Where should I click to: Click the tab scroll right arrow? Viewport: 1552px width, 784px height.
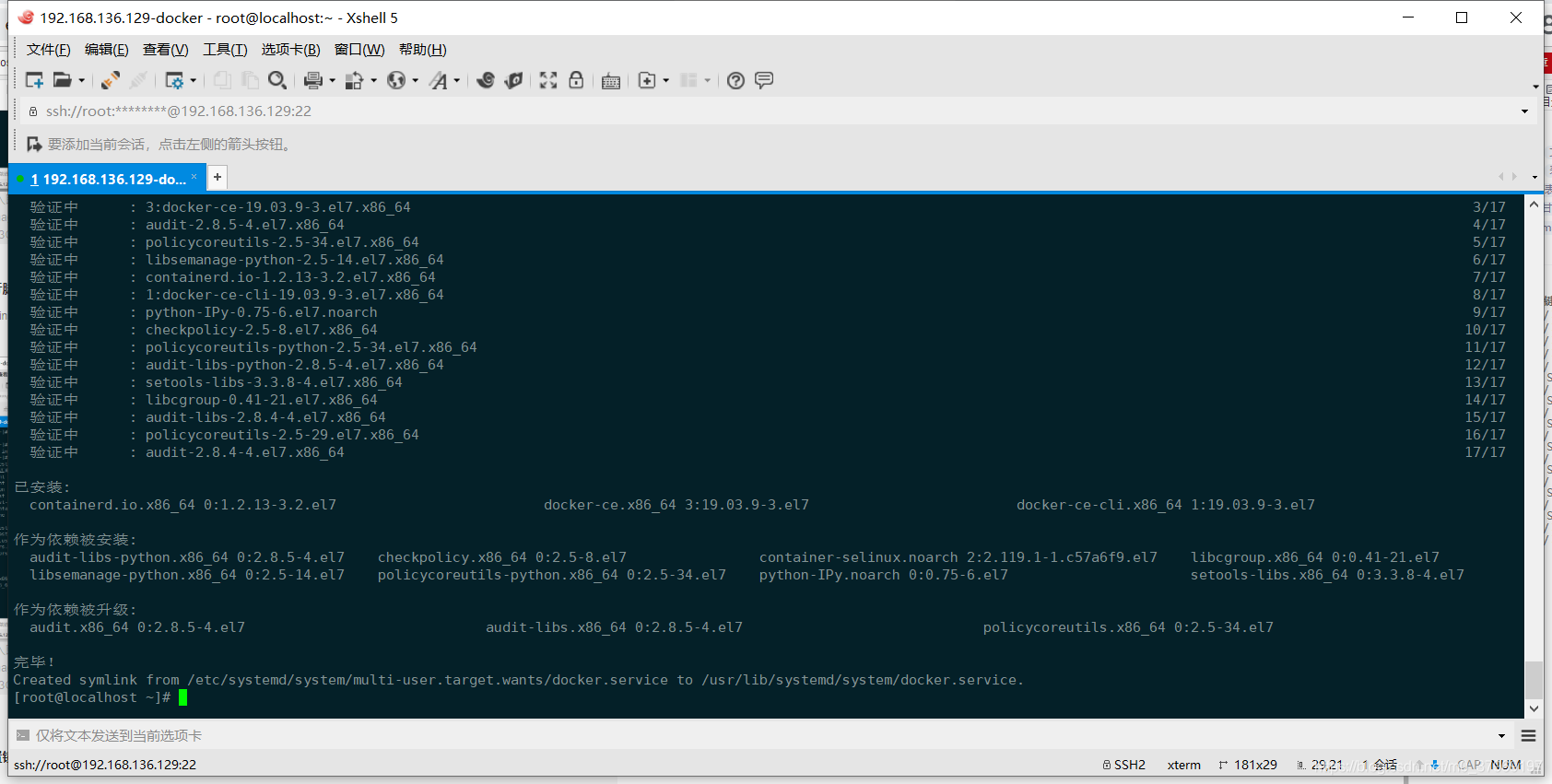(x=1514, y=177)
